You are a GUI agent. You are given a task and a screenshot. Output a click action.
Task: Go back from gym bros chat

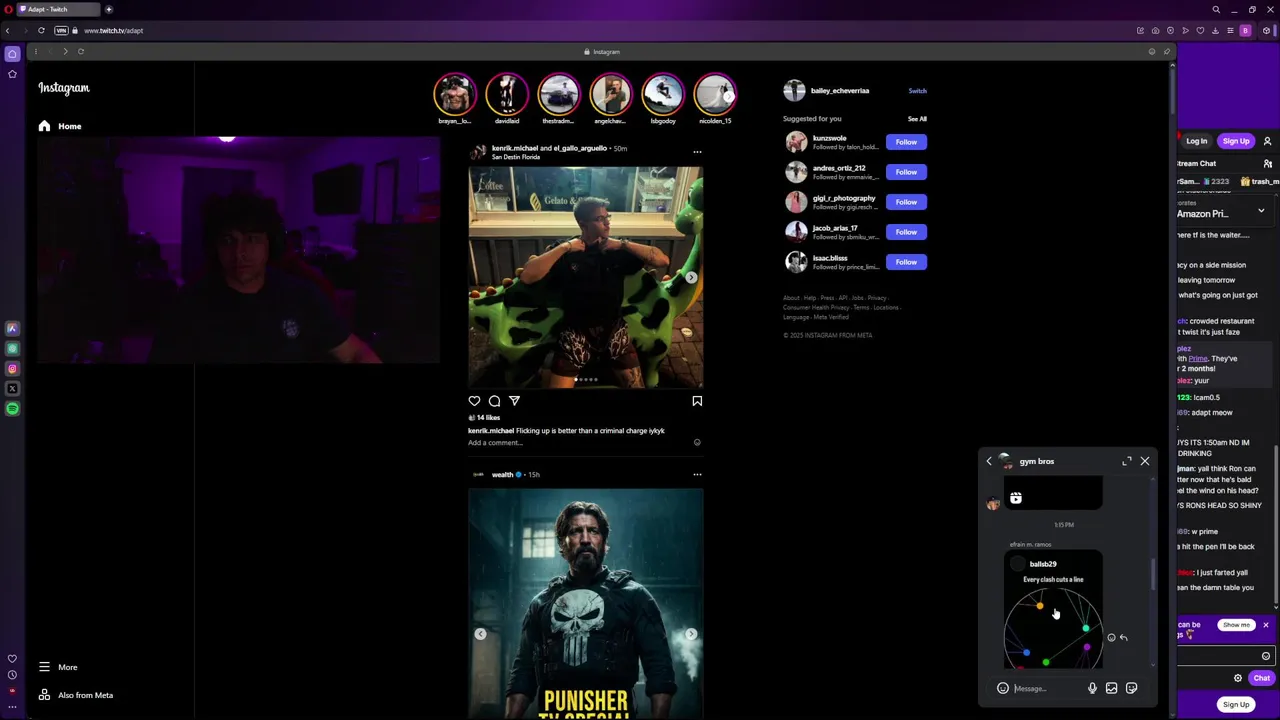coord(989,461)
